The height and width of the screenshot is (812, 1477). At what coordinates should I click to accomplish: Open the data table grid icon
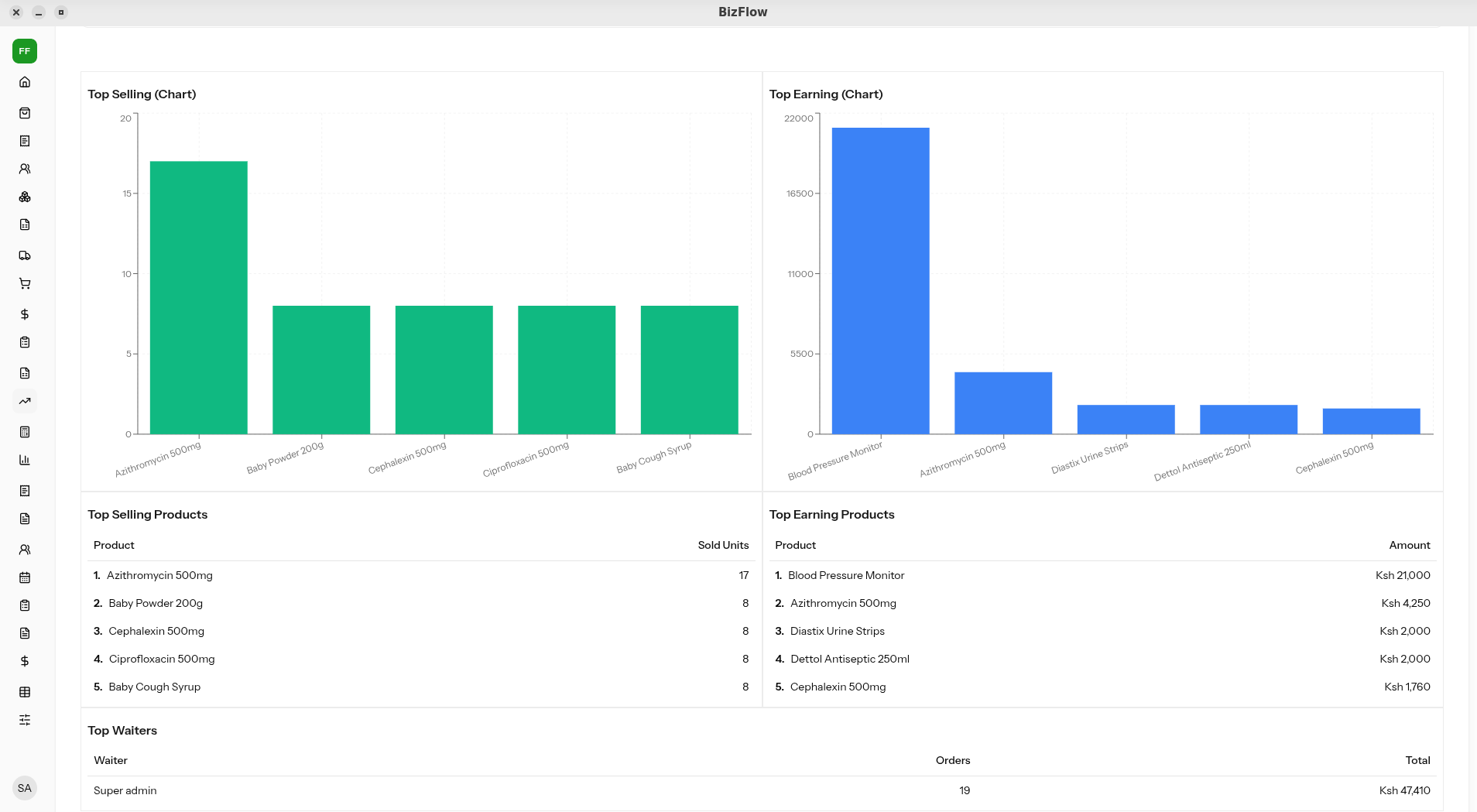click(25, 691)
